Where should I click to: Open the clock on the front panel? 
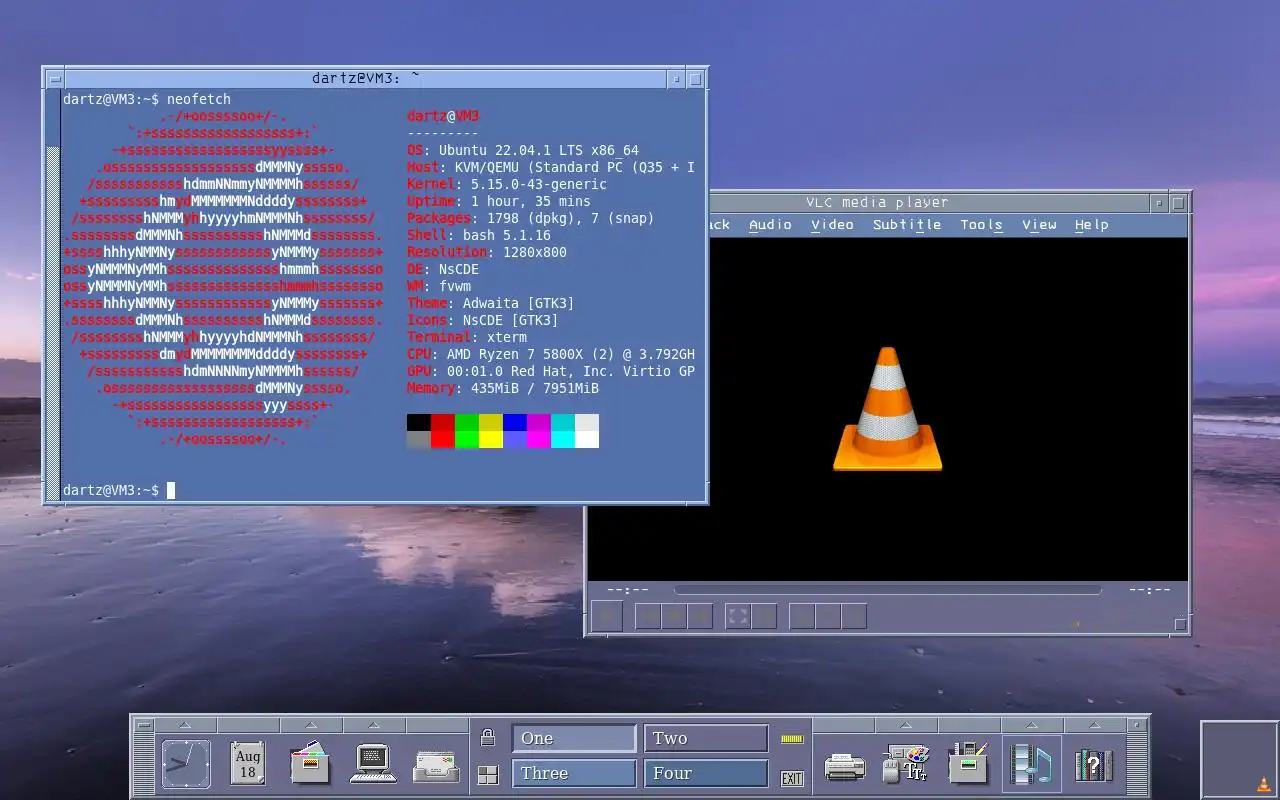186,765
